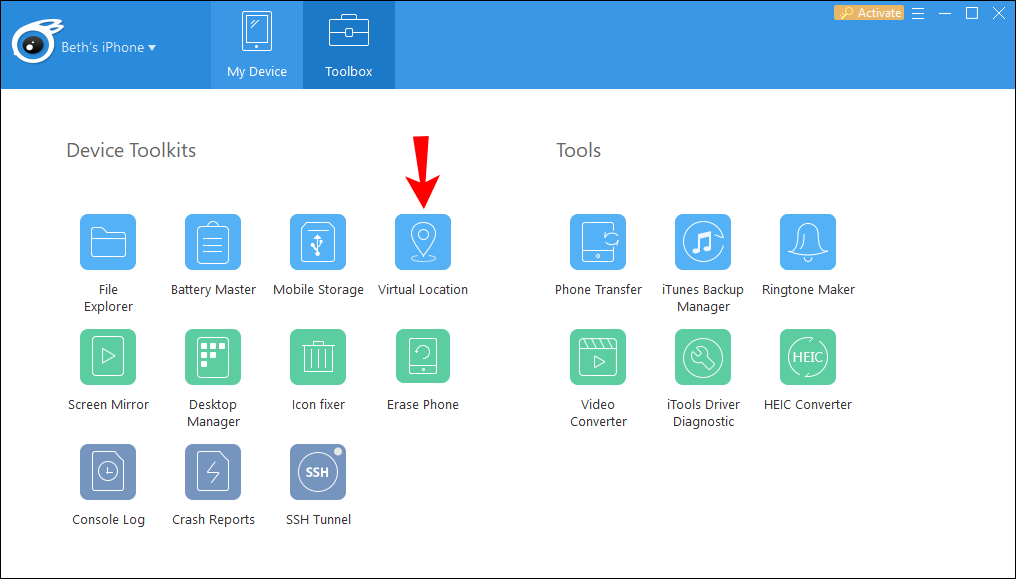Switch to the My Device tab
The image size is (1016, 579).
257,45
